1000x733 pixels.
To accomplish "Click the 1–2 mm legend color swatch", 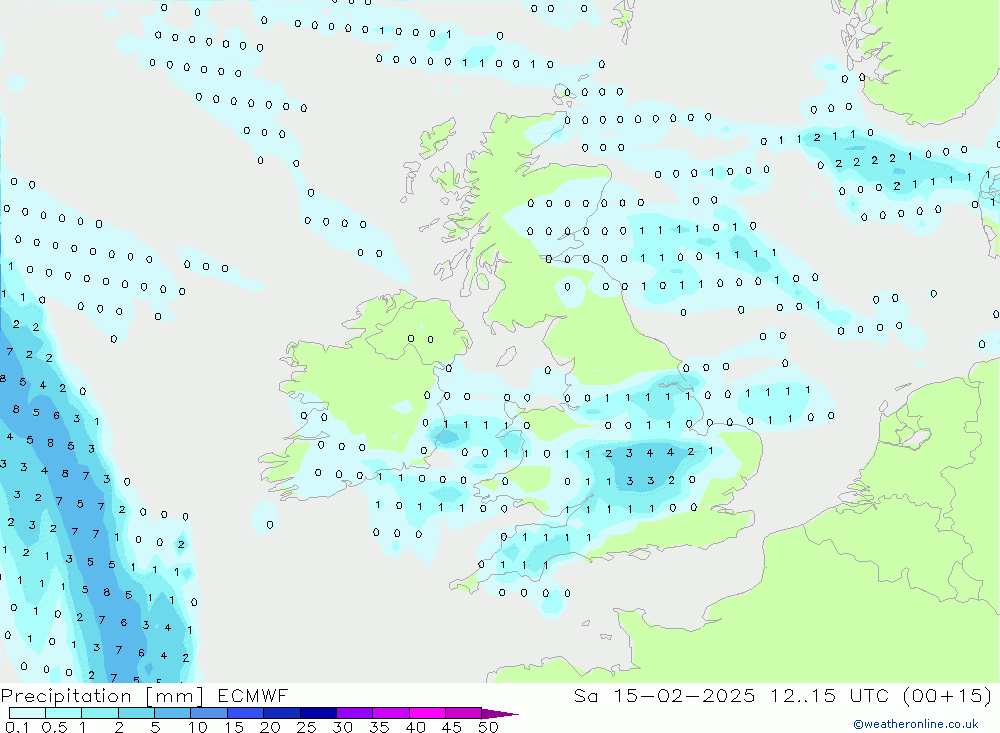I will 100,713.
